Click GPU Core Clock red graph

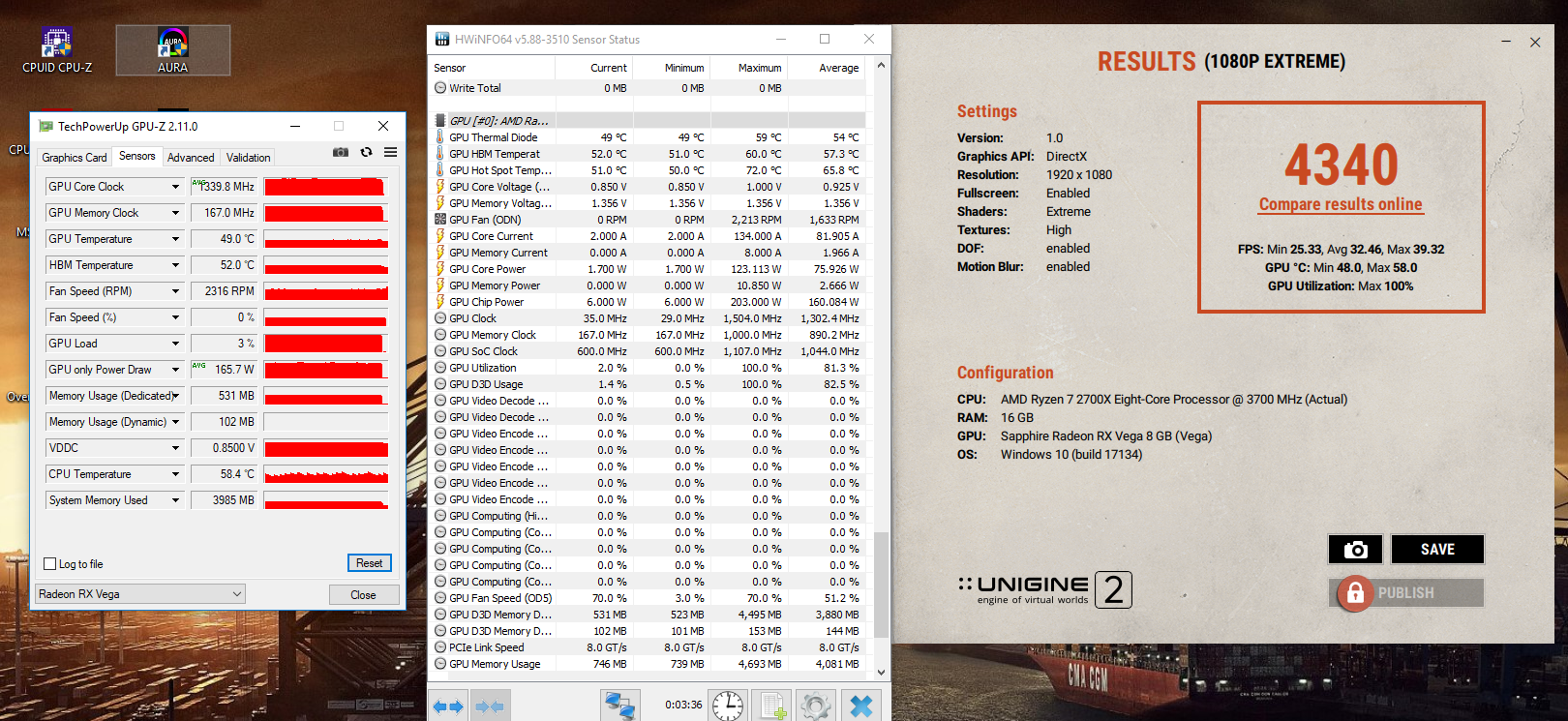(x=326, y=187)
